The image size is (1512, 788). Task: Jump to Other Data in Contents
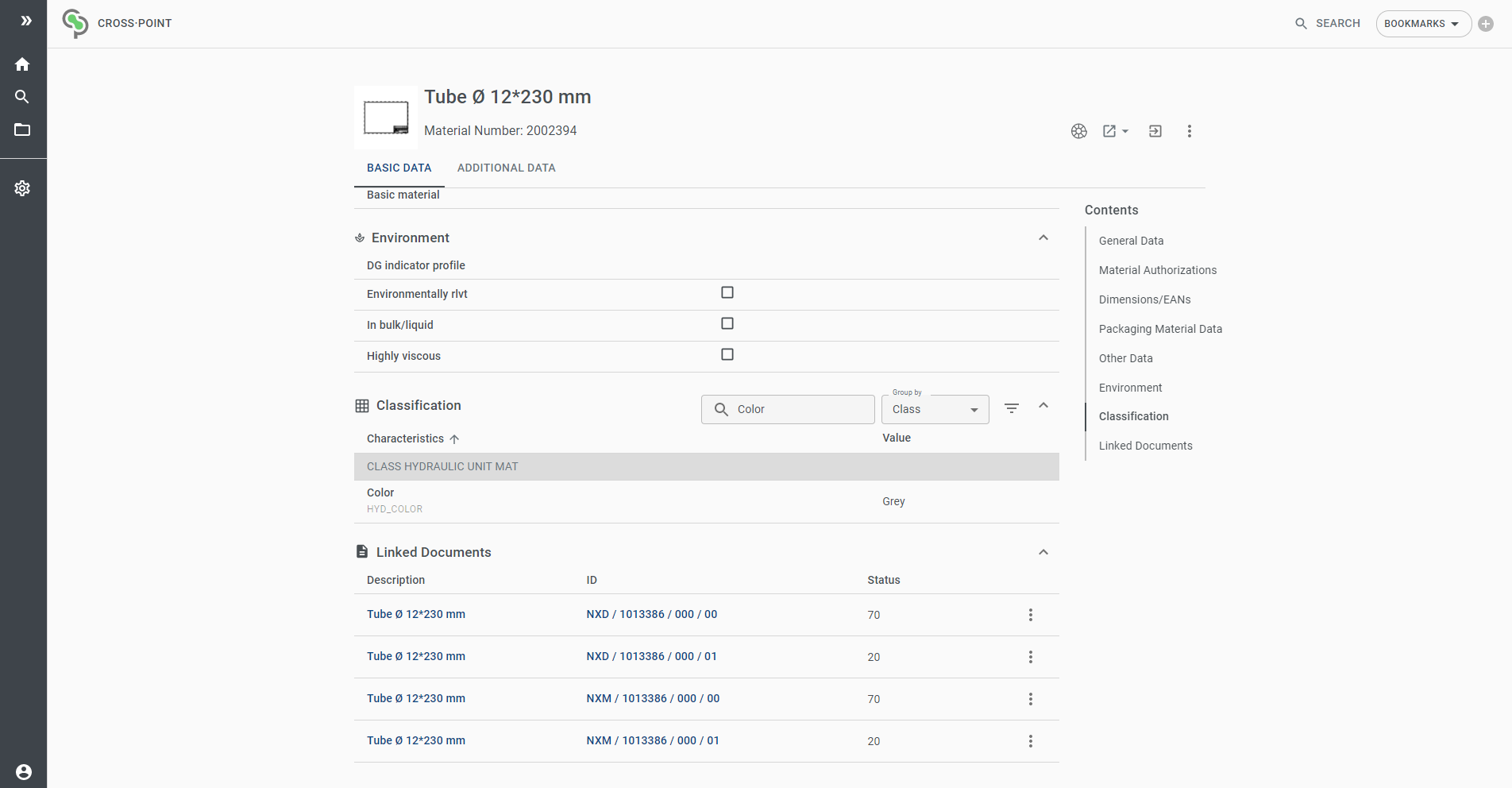point(1126,358)
